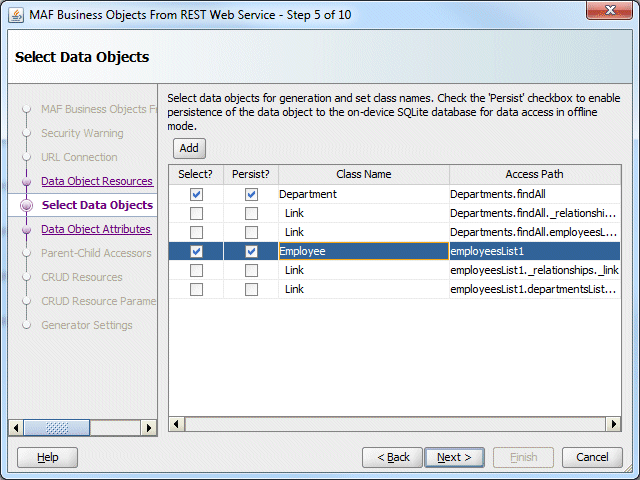
Task: Open the Help for this wizard
Action: tap(47, 457)
